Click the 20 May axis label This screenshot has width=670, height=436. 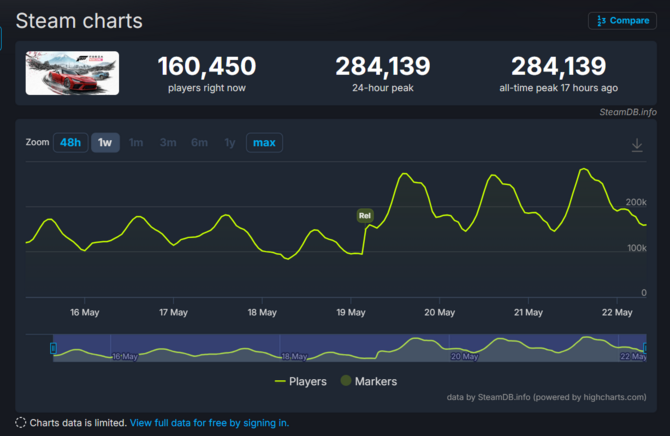440,312
